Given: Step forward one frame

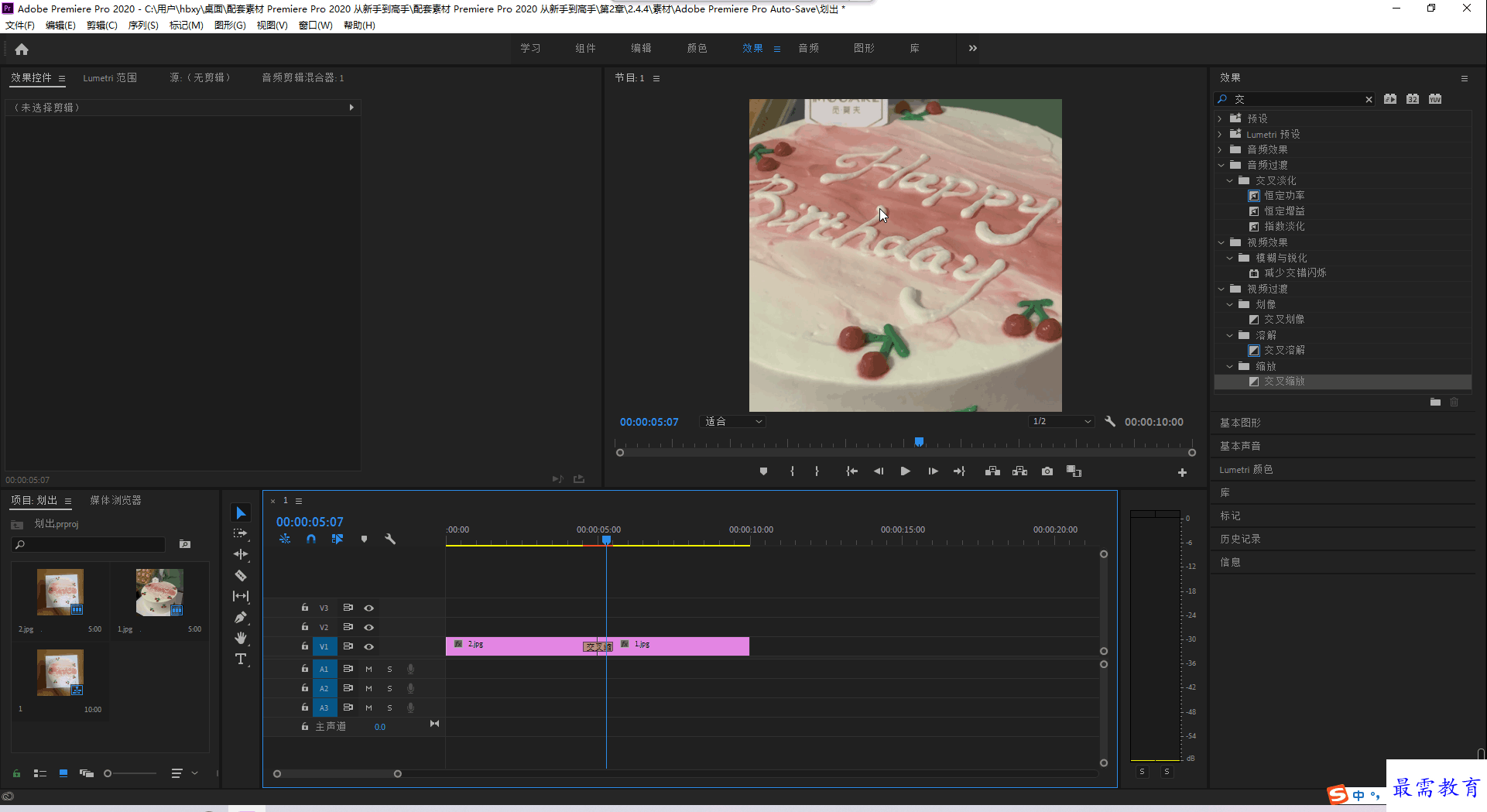Looking at the screenshot, I should click(x=933, y=471).
